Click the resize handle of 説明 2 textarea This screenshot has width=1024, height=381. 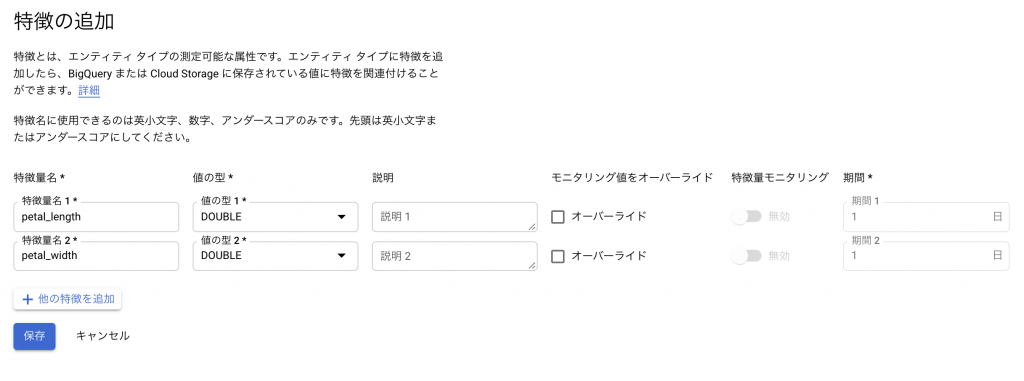(532, 266)
